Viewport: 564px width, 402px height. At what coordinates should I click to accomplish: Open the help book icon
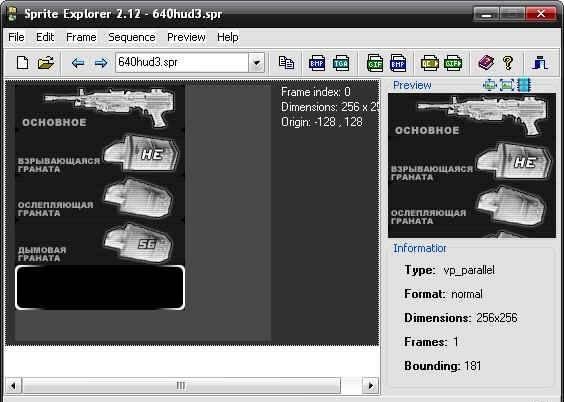[x=486, y=63]
